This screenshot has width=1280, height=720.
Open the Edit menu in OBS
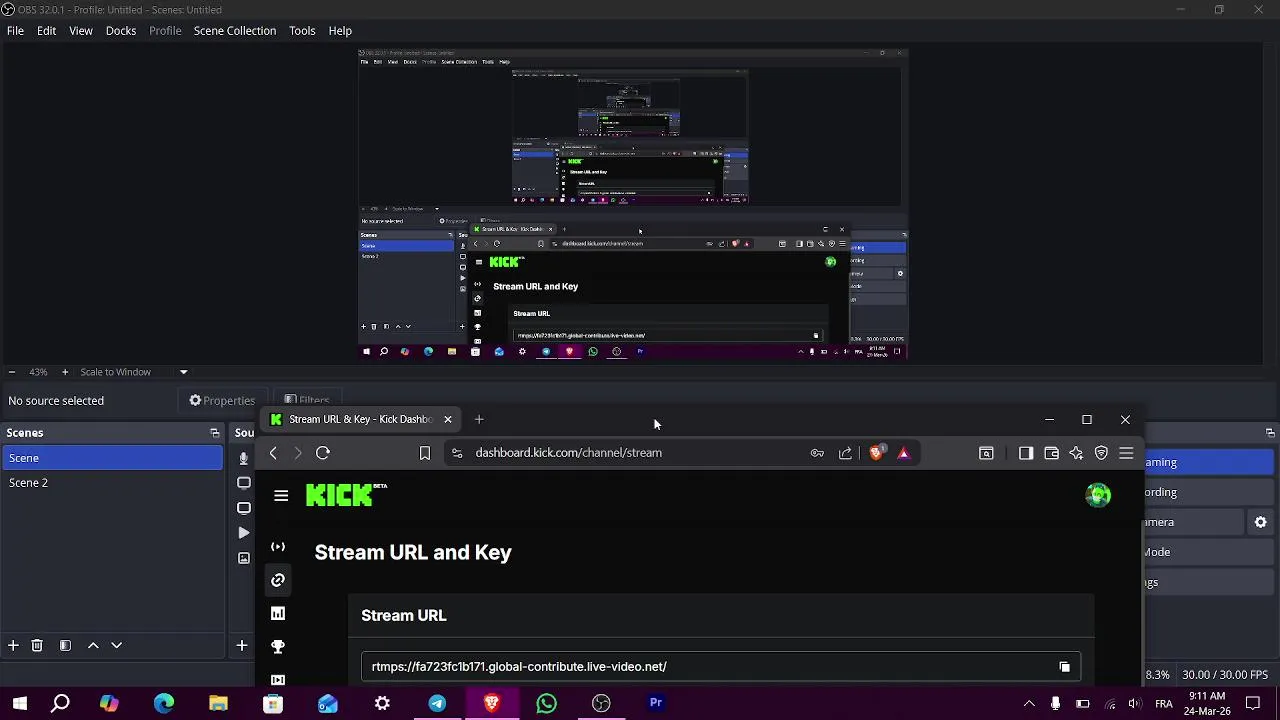(46, 31)
